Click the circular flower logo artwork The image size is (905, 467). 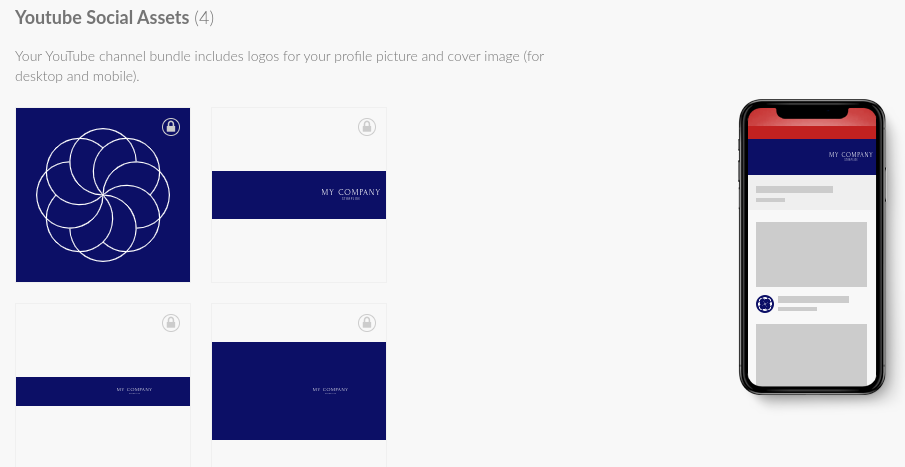click(103, 195)
